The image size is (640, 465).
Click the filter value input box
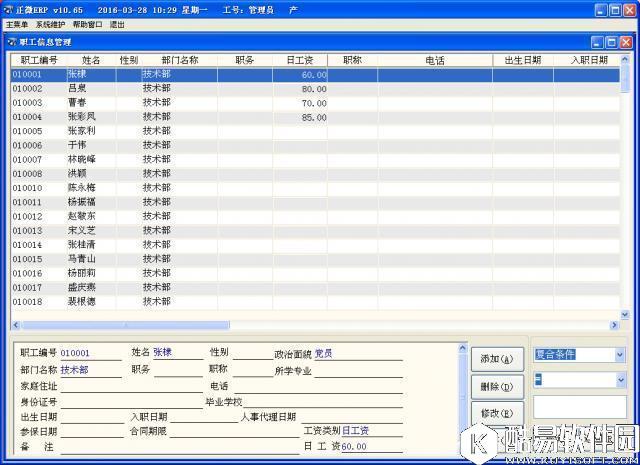(580, 407)
